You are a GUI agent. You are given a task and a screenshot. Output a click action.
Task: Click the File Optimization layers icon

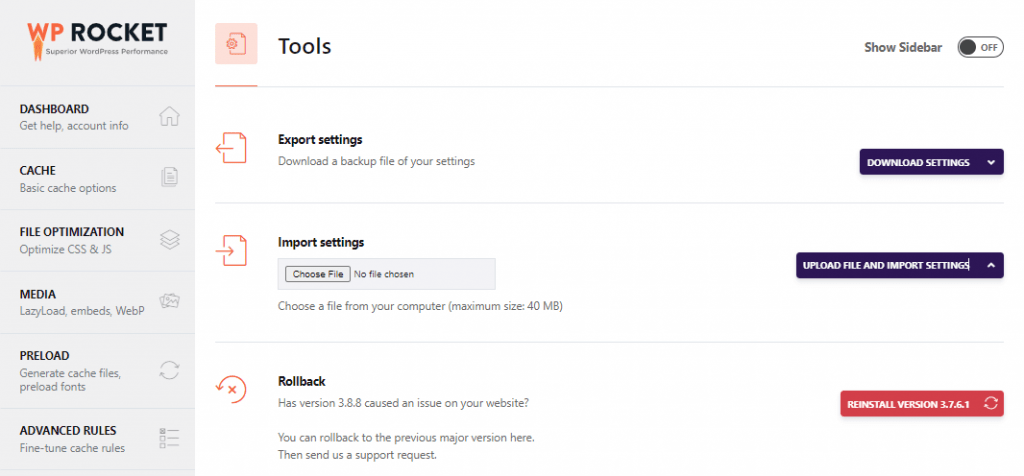tap(169, 240)
